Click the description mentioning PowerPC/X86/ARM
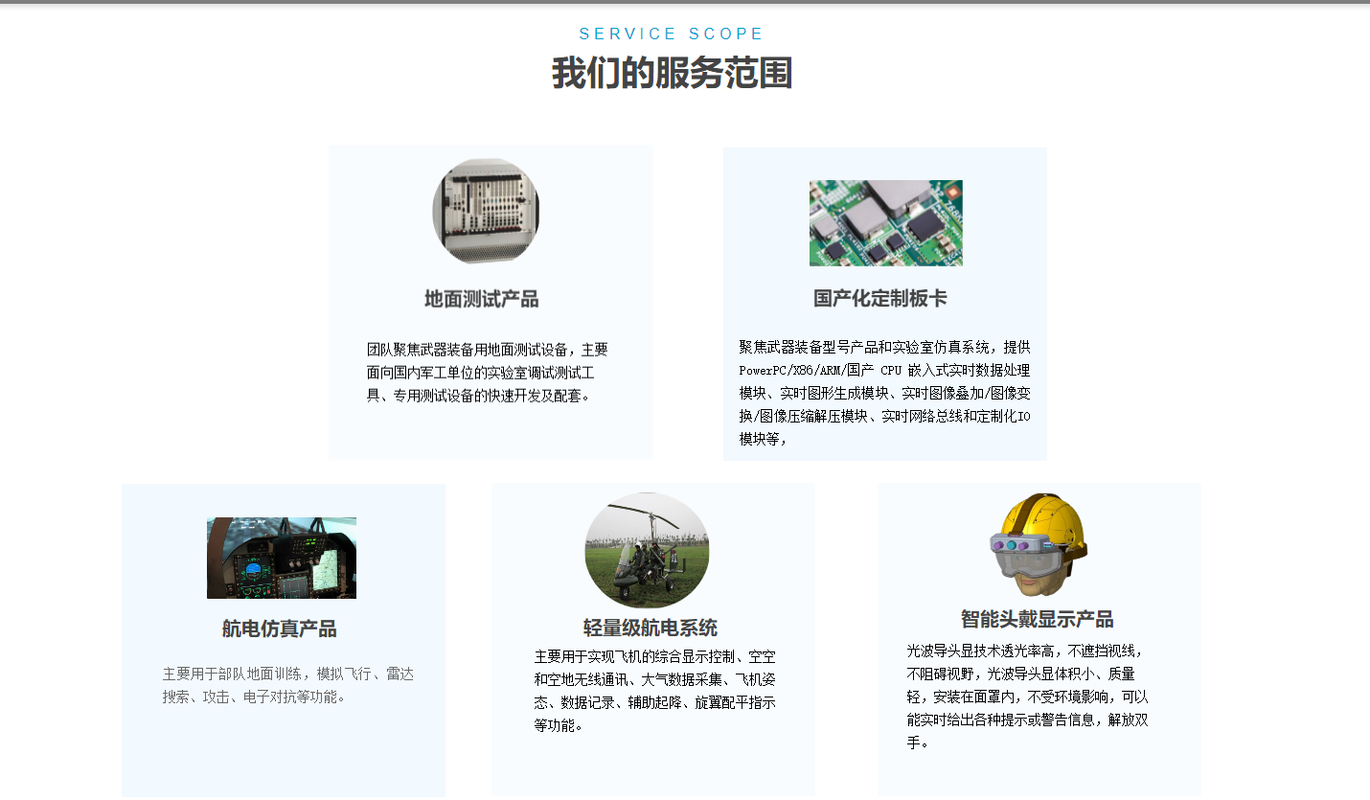The width and height of the screenshot is (1370, 800). [884, 392]
